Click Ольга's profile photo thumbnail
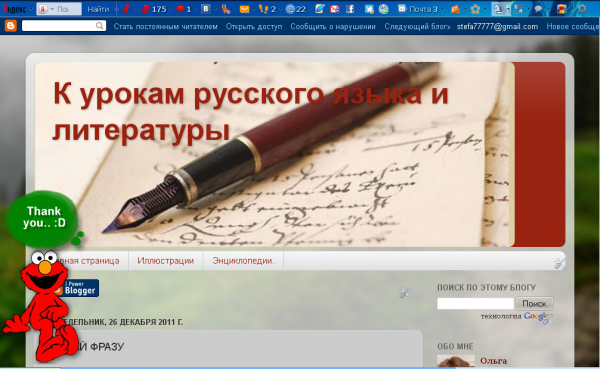600x369 pixels. [456, 361]
